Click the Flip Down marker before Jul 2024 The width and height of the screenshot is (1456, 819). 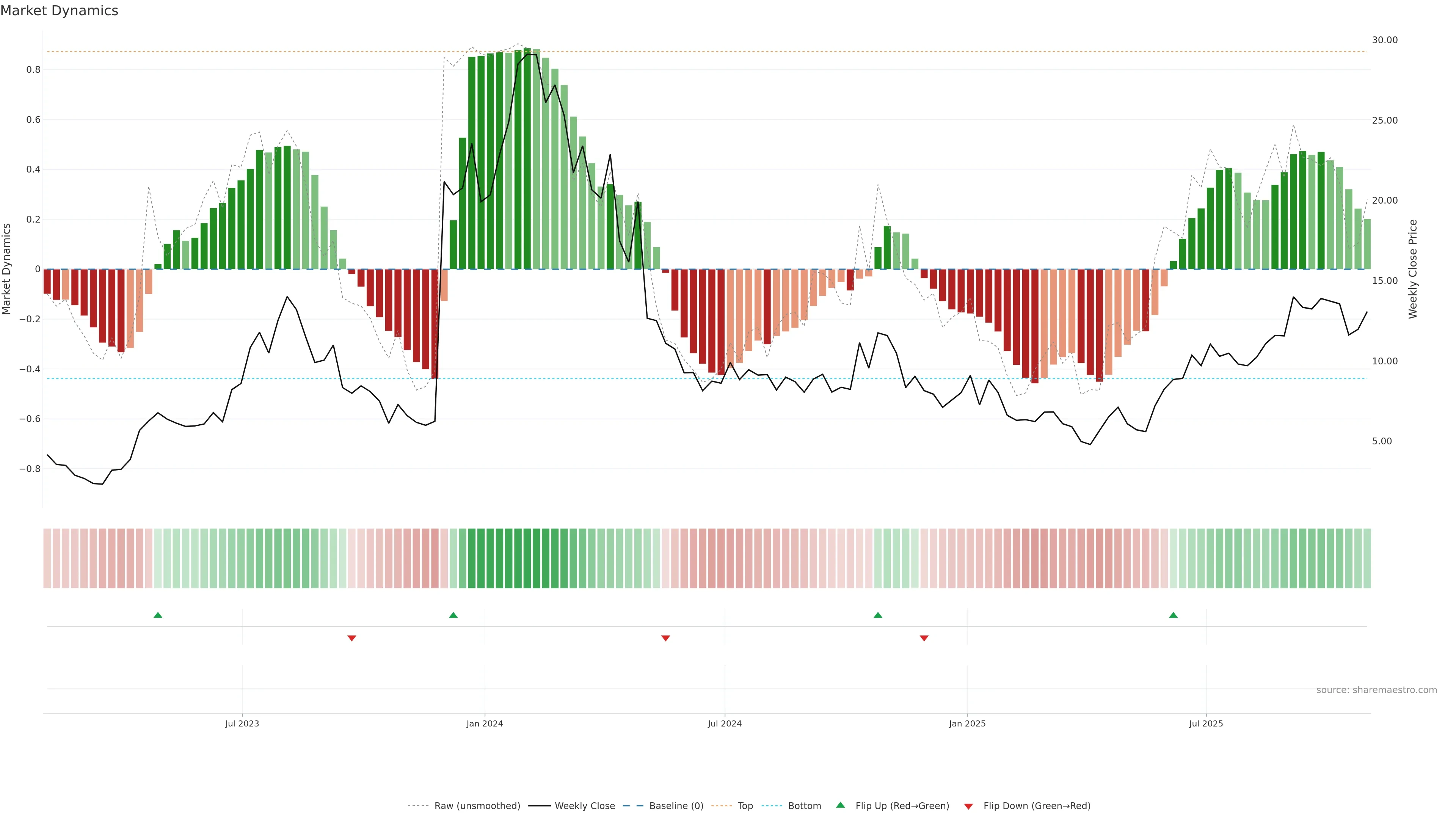coord(665,638)
